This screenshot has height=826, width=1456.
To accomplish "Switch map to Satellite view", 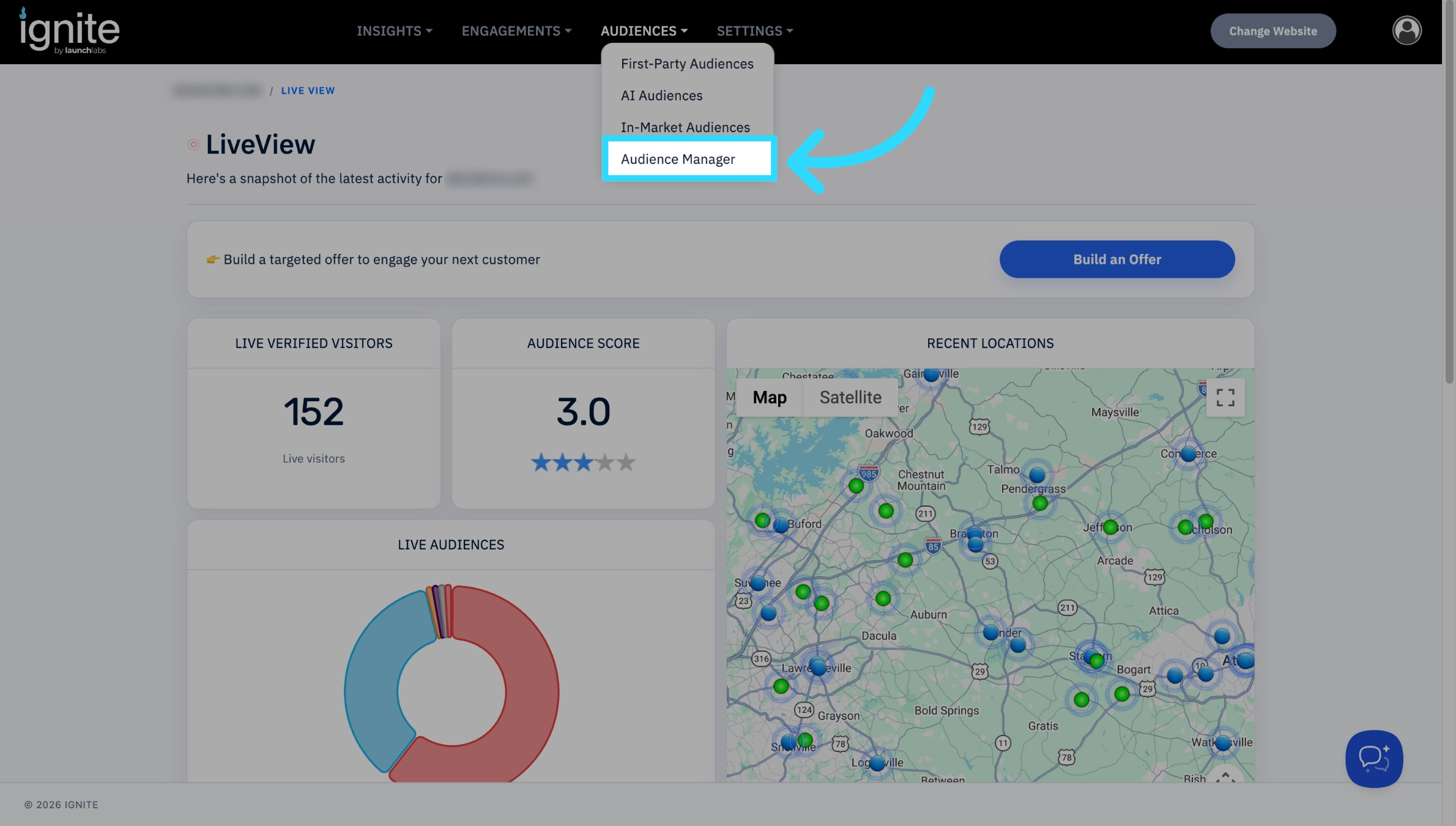I will click(850, 398).
